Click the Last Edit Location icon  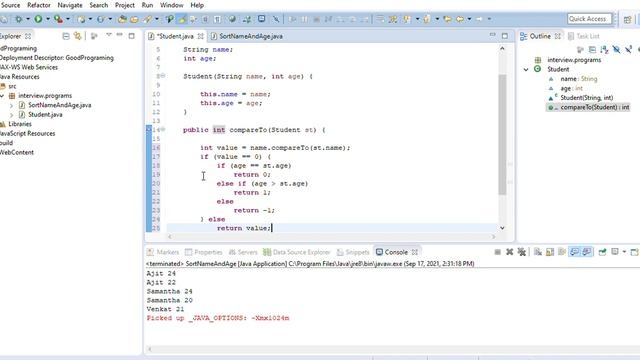(448, 19)
